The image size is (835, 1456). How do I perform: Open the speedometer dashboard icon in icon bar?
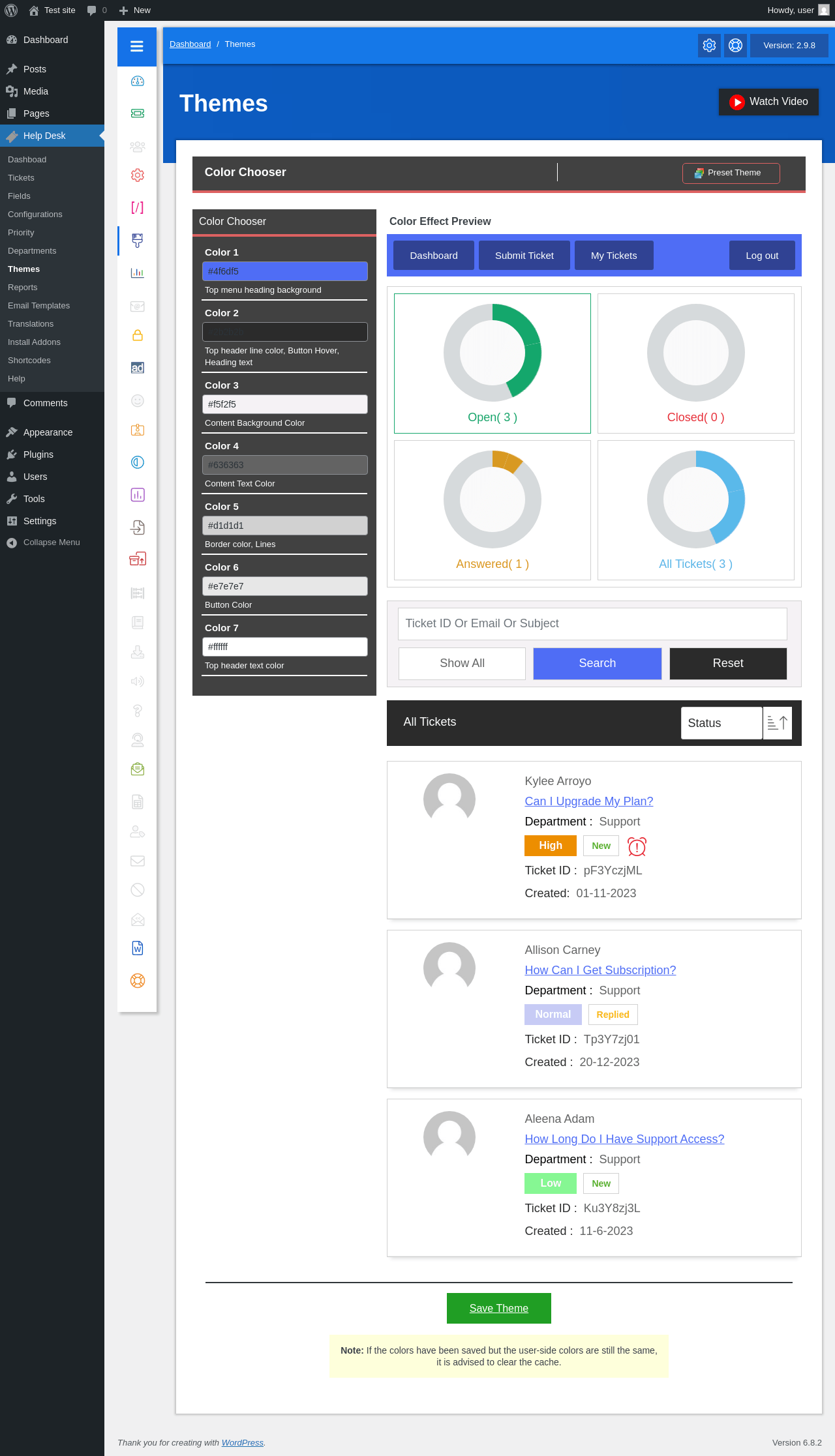click(138, 81)
